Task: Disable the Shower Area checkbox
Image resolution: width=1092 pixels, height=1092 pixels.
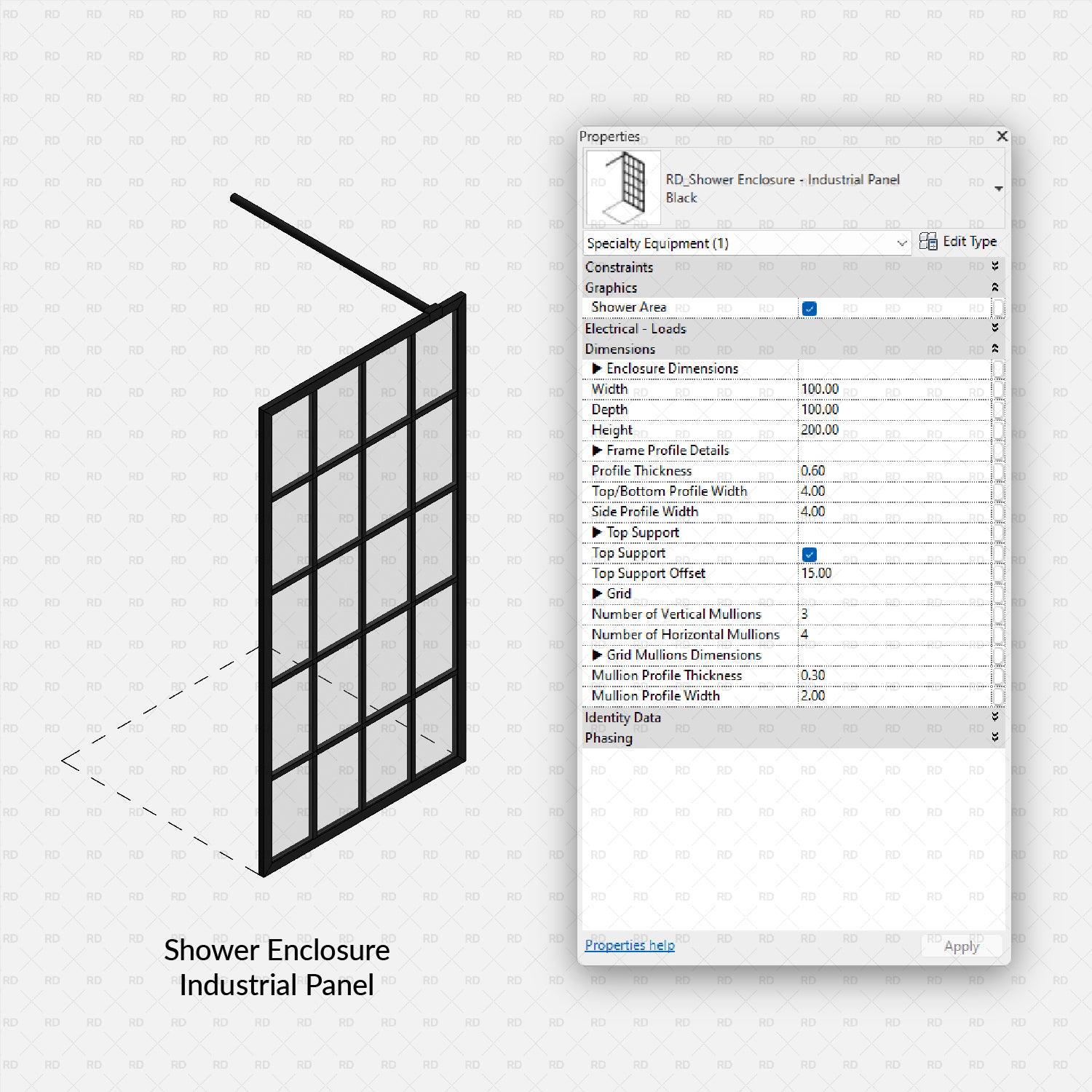Action: [810, 308]
